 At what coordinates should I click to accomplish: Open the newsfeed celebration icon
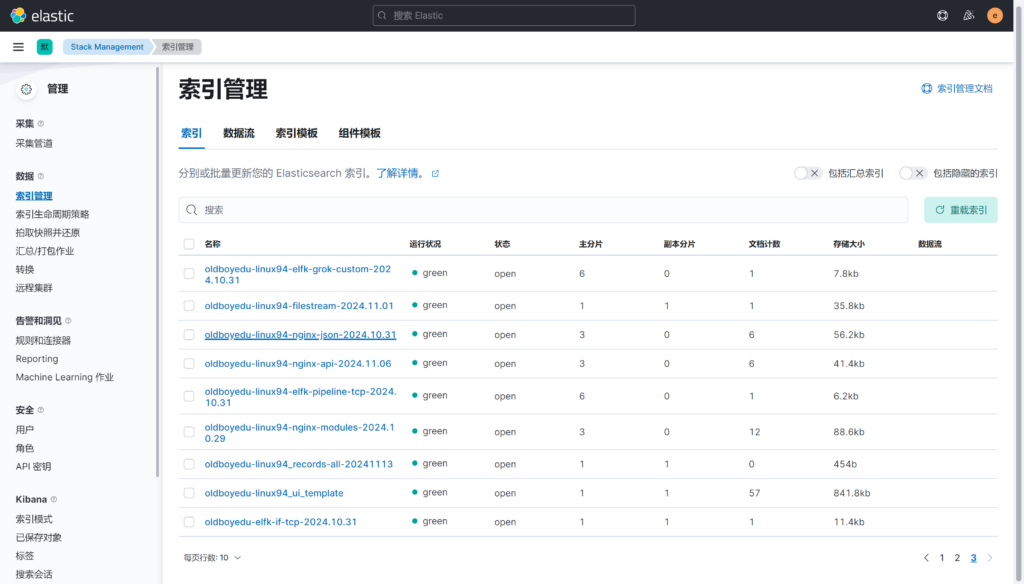[x=968, y=15]
